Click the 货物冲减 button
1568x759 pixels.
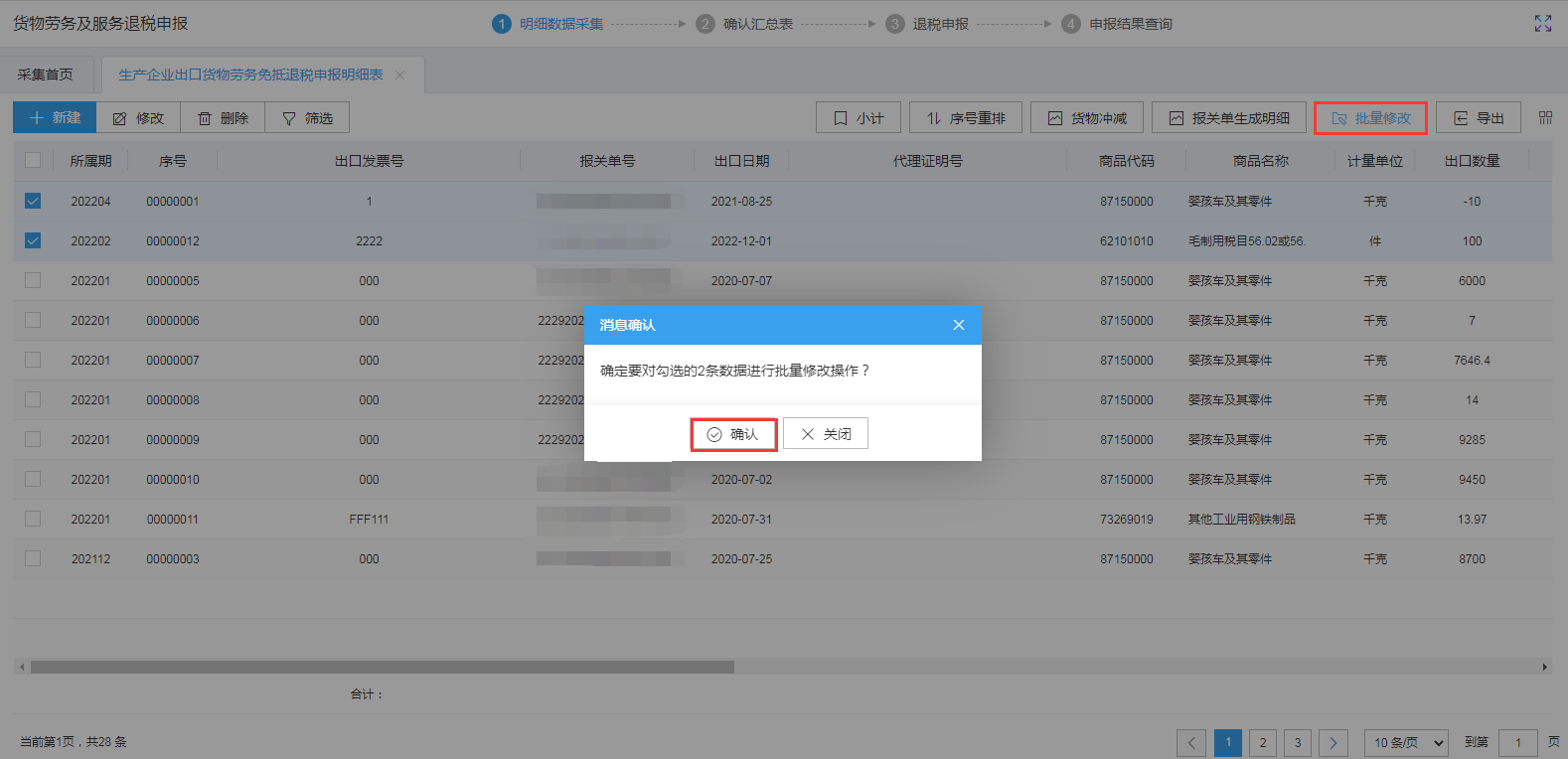(x=1087, y=117)
